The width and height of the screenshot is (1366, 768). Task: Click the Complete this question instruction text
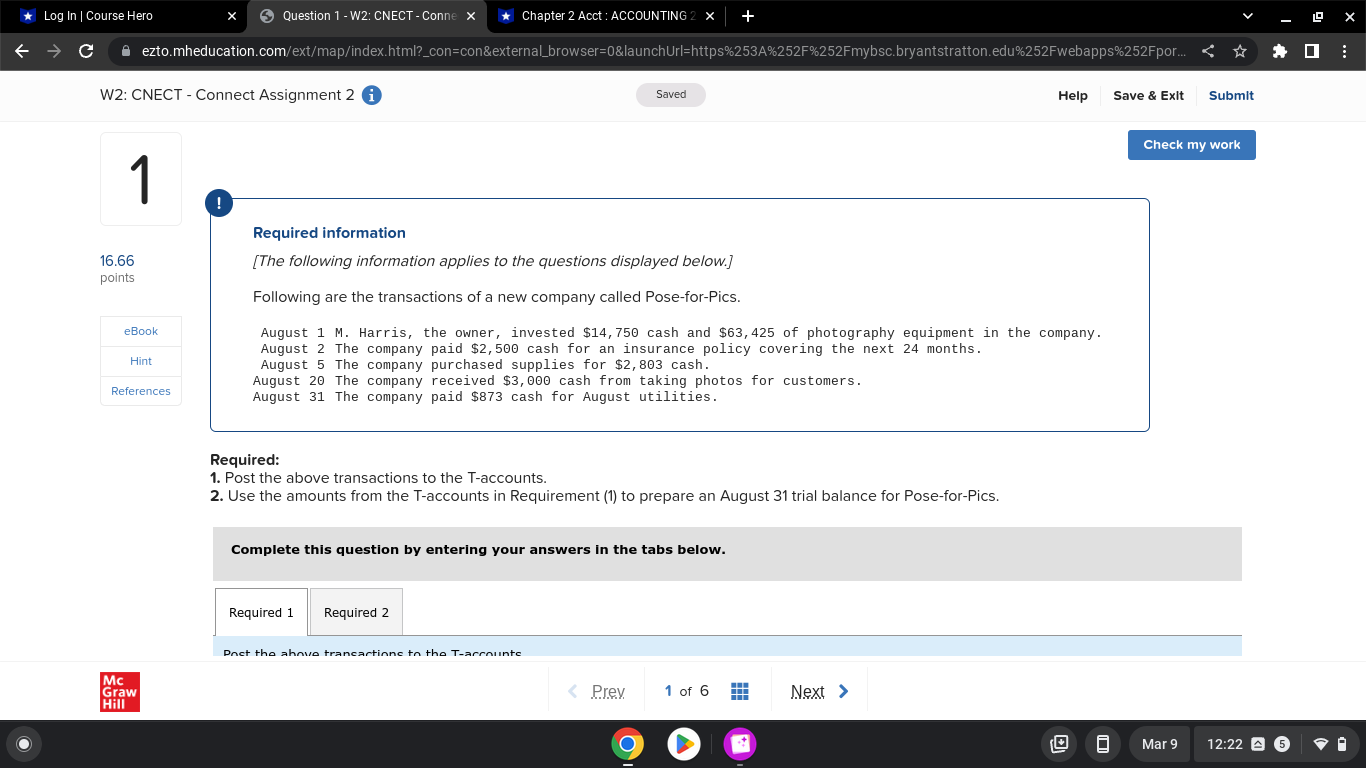tap(478, 550)
